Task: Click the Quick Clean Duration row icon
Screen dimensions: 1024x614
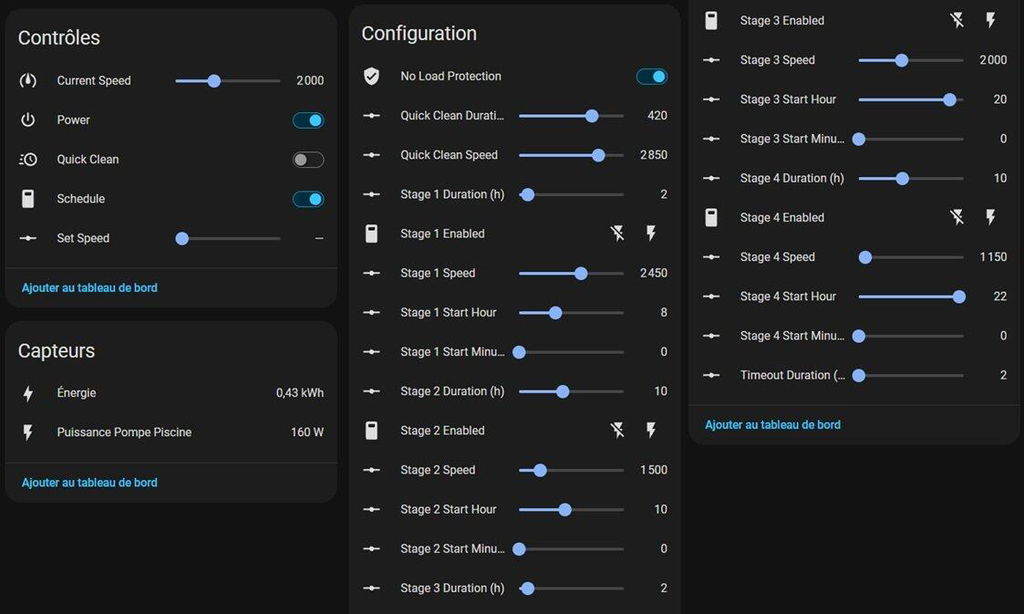Action: (x=372, y=116)
